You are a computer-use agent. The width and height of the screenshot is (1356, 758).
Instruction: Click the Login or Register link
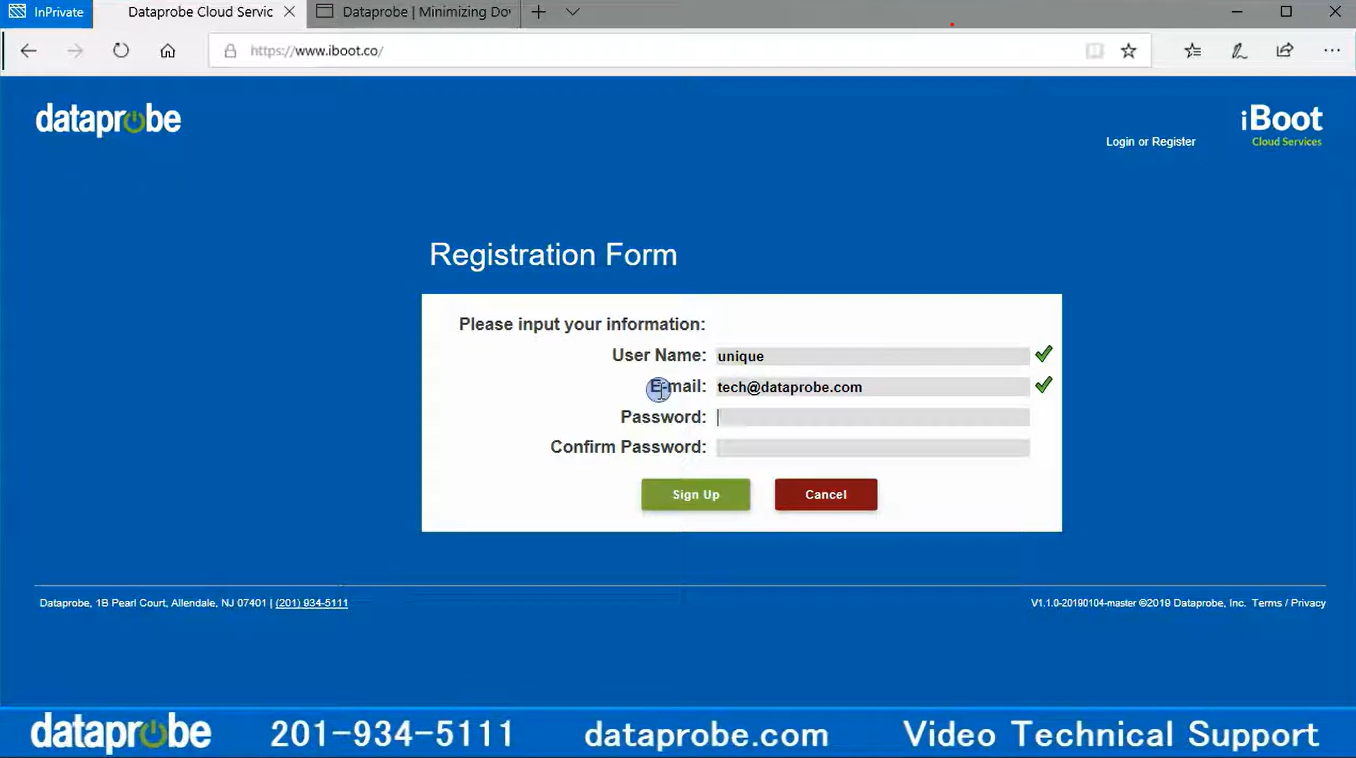pos(1150,142)
